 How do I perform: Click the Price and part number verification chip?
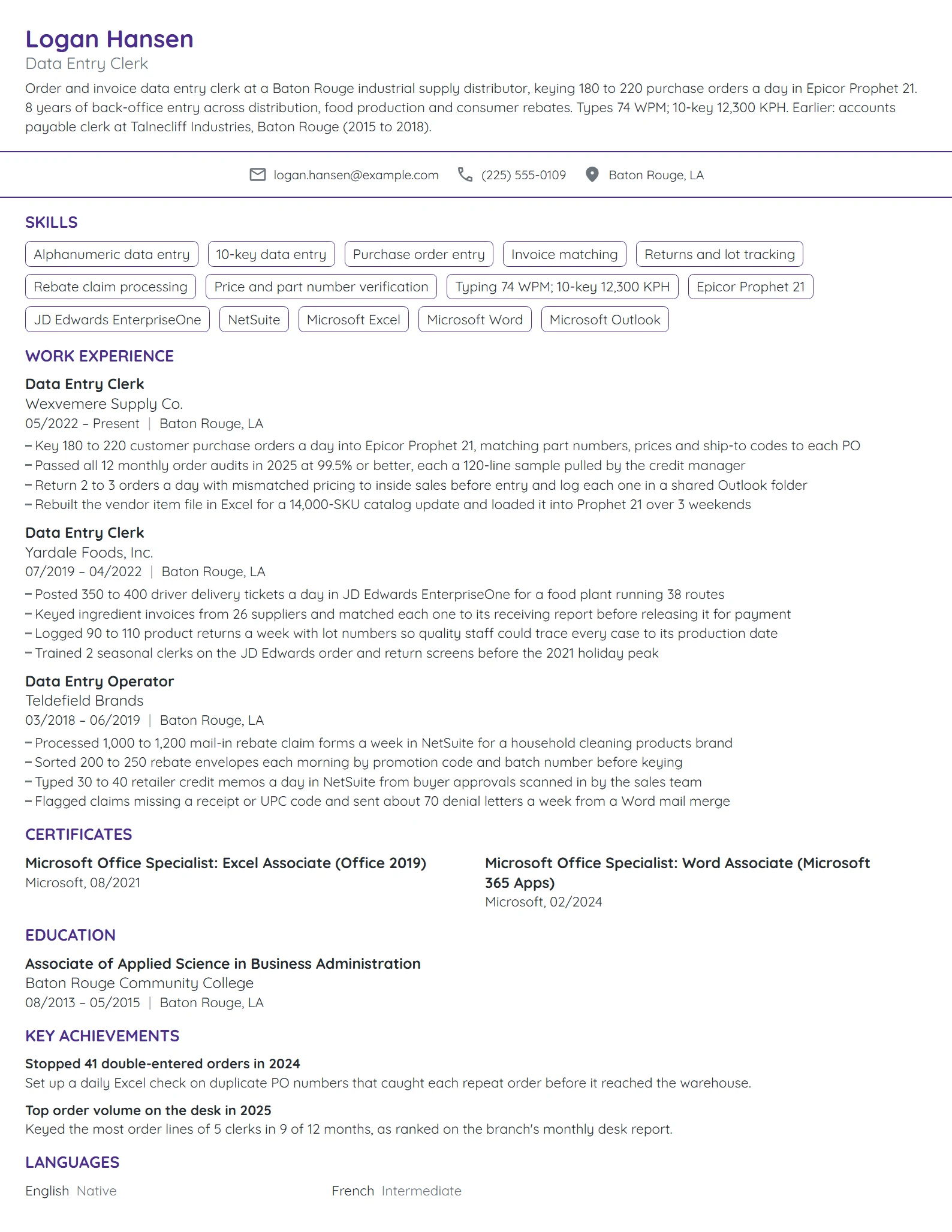pyautogui.click(x=321, y=287)
